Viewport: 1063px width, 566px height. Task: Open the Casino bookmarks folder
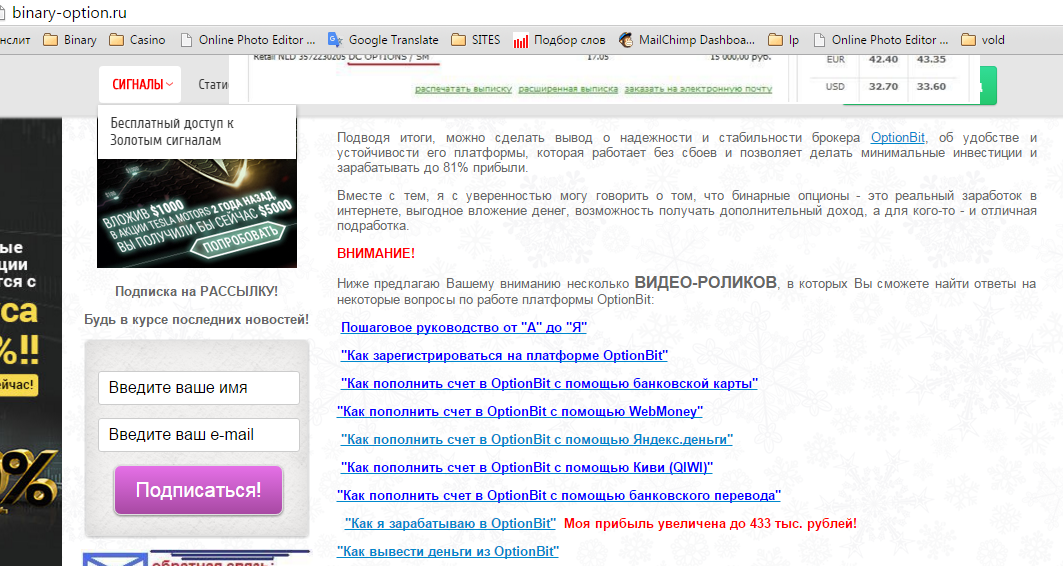click(x=138, y=40)
